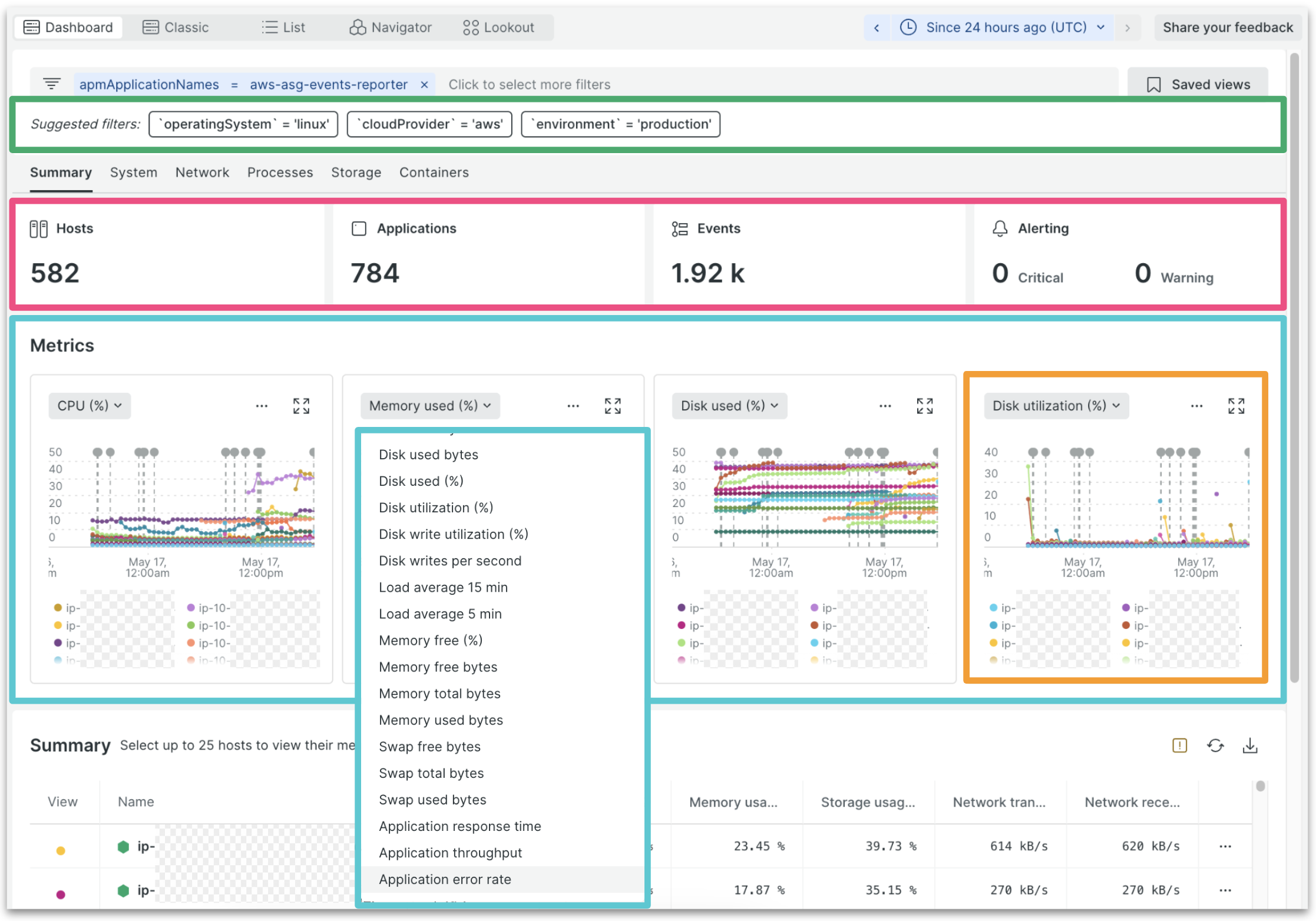The image size is (1316, 921).
Task: Click the Dashboard view icon
Action: 29,27
